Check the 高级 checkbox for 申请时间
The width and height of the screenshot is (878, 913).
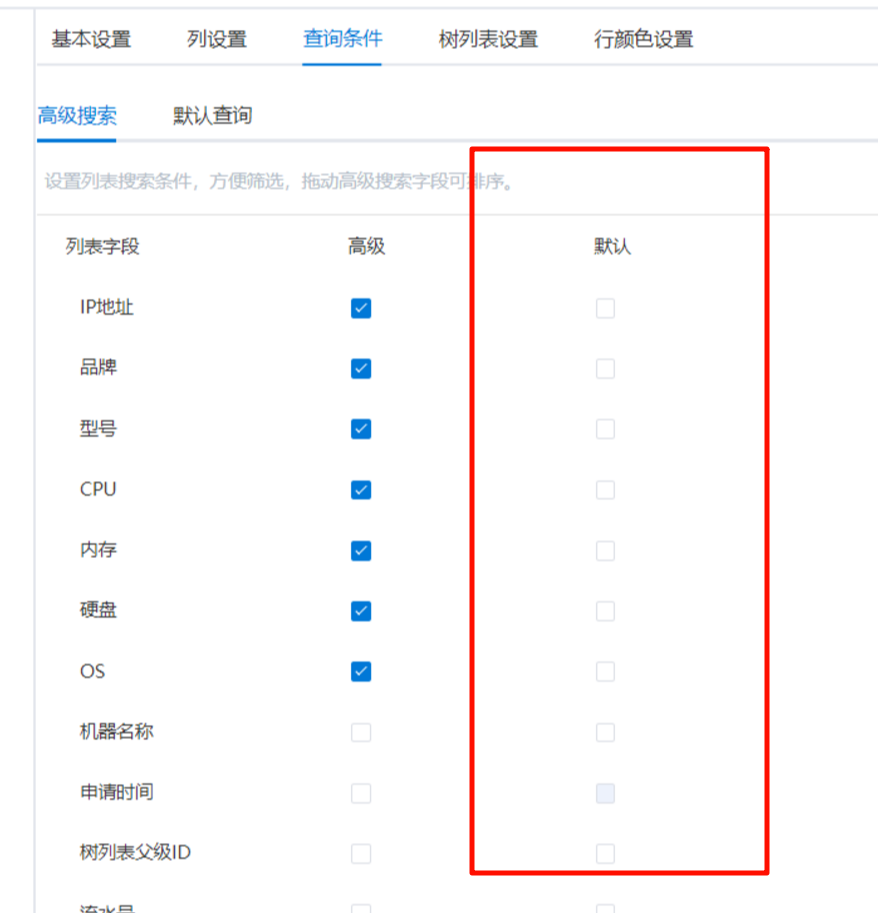[x=361, y=793]
